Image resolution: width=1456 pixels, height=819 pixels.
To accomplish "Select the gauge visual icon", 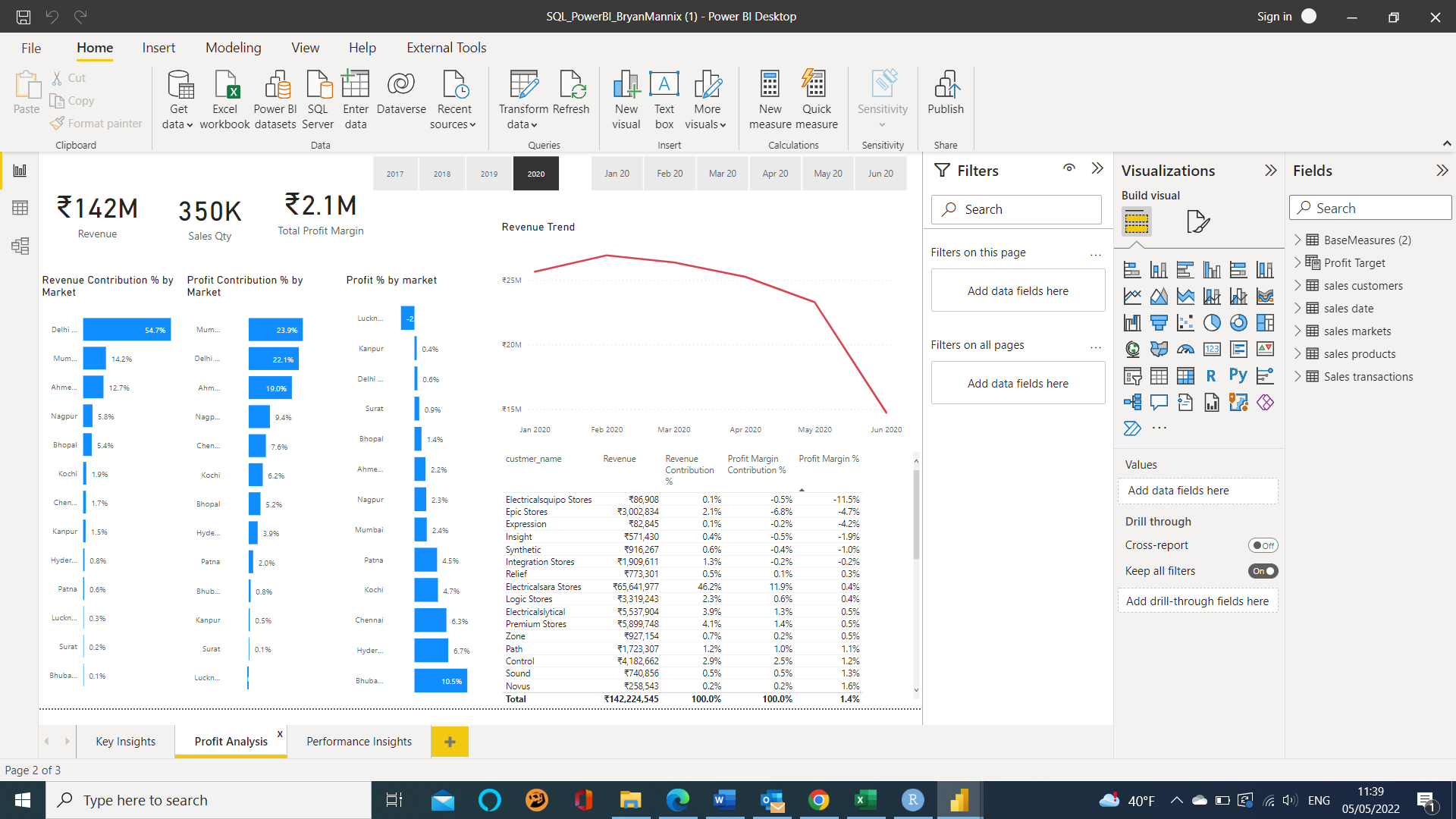I will 1186,349.
